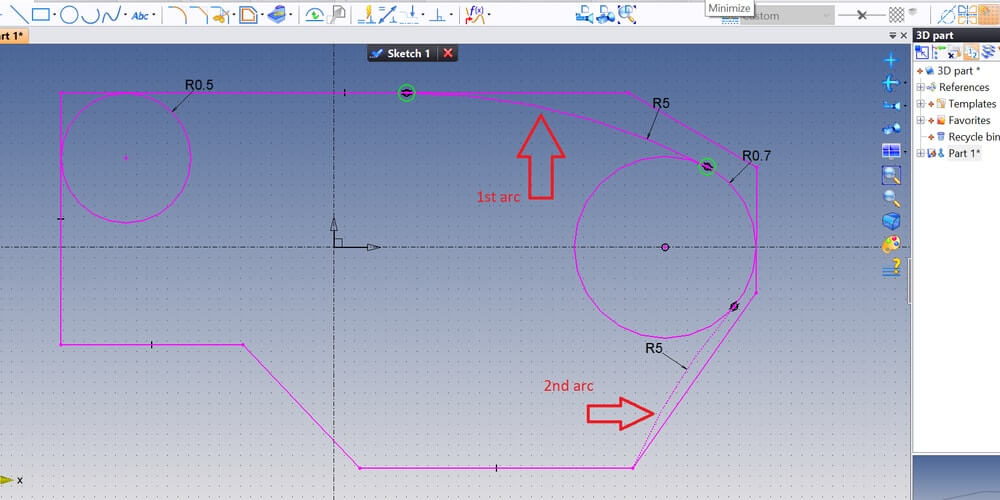Click the blue 3D shapes view icon
The width and height of the screenshot is (1000, 500).
(891, 129)
